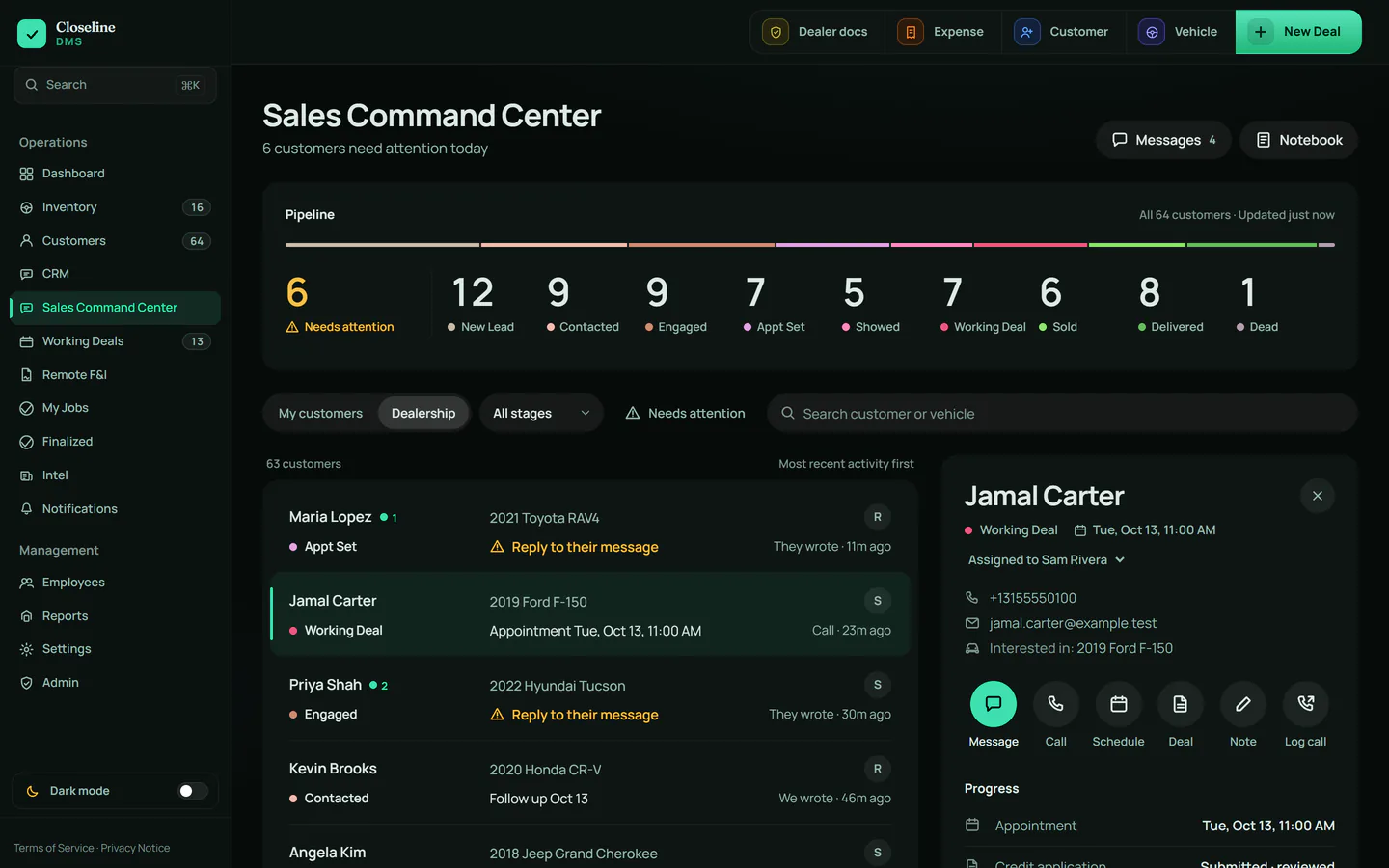
Task: Click the Message action icon for Jamal Carter
Action: pos(993,704)
